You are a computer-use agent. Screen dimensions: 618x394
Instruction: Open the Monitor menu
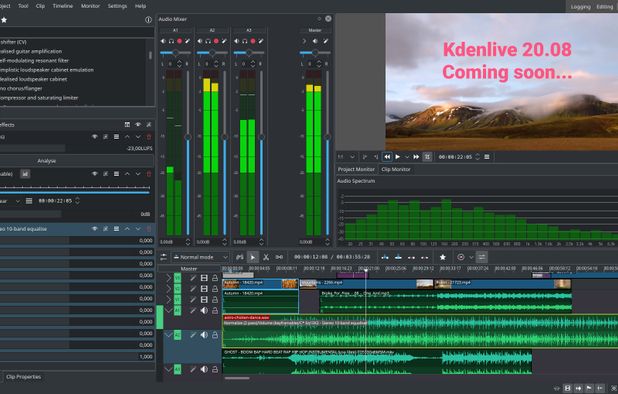[x=90, y=6]
